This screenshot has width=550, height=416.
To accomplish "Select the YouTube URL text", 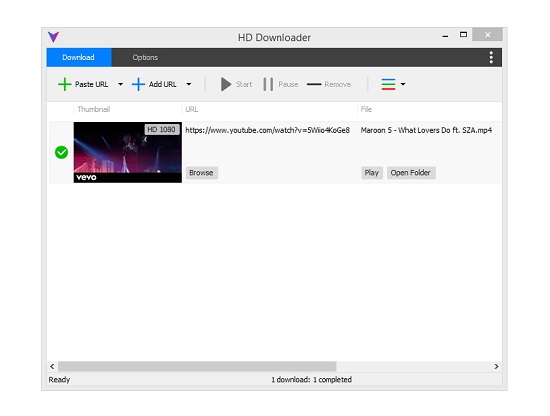I will pos(267,130).
